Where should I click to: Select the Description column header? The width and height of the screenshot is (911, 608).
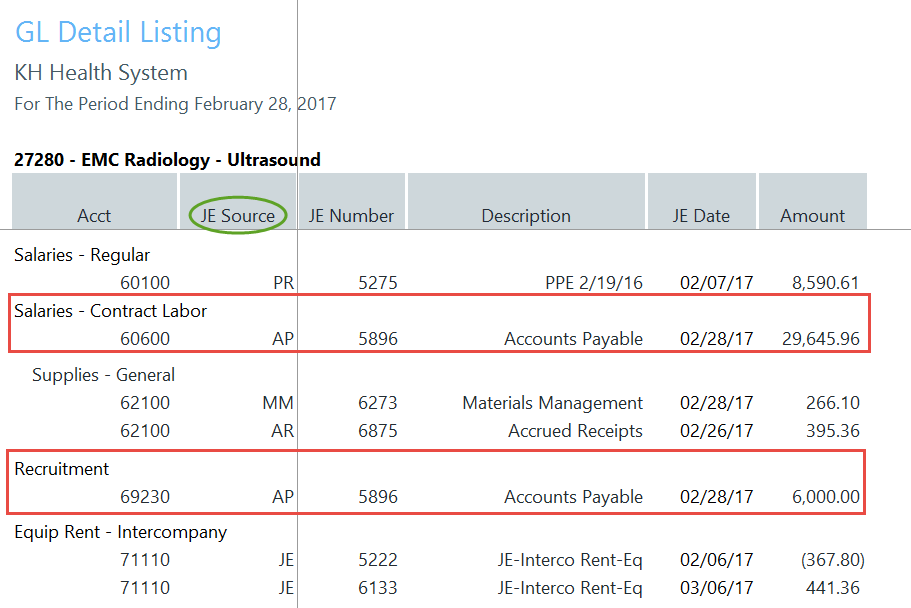tap(526, 215)
